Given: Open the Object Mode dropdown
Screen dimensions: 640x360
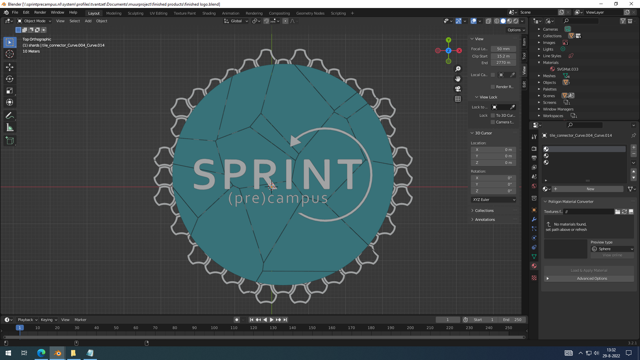Looking at the screenshot, I should (x=34, y=21).
